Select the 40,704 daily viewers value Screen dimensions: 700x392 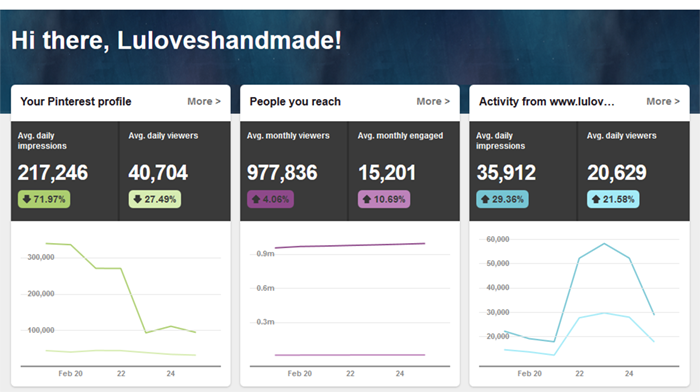coord(158,173)
